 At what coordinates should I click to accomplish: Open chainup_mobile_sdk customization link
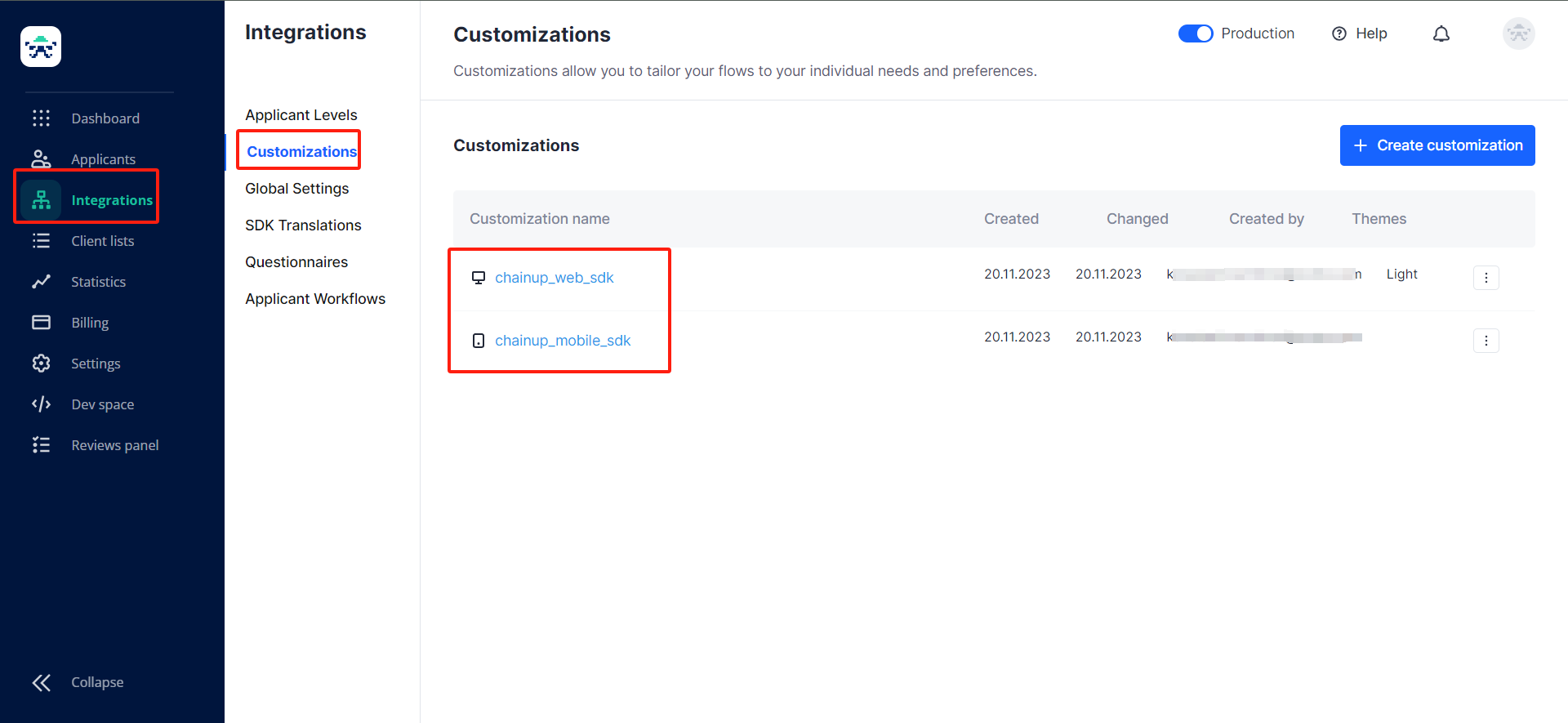[x=563, y=341]
